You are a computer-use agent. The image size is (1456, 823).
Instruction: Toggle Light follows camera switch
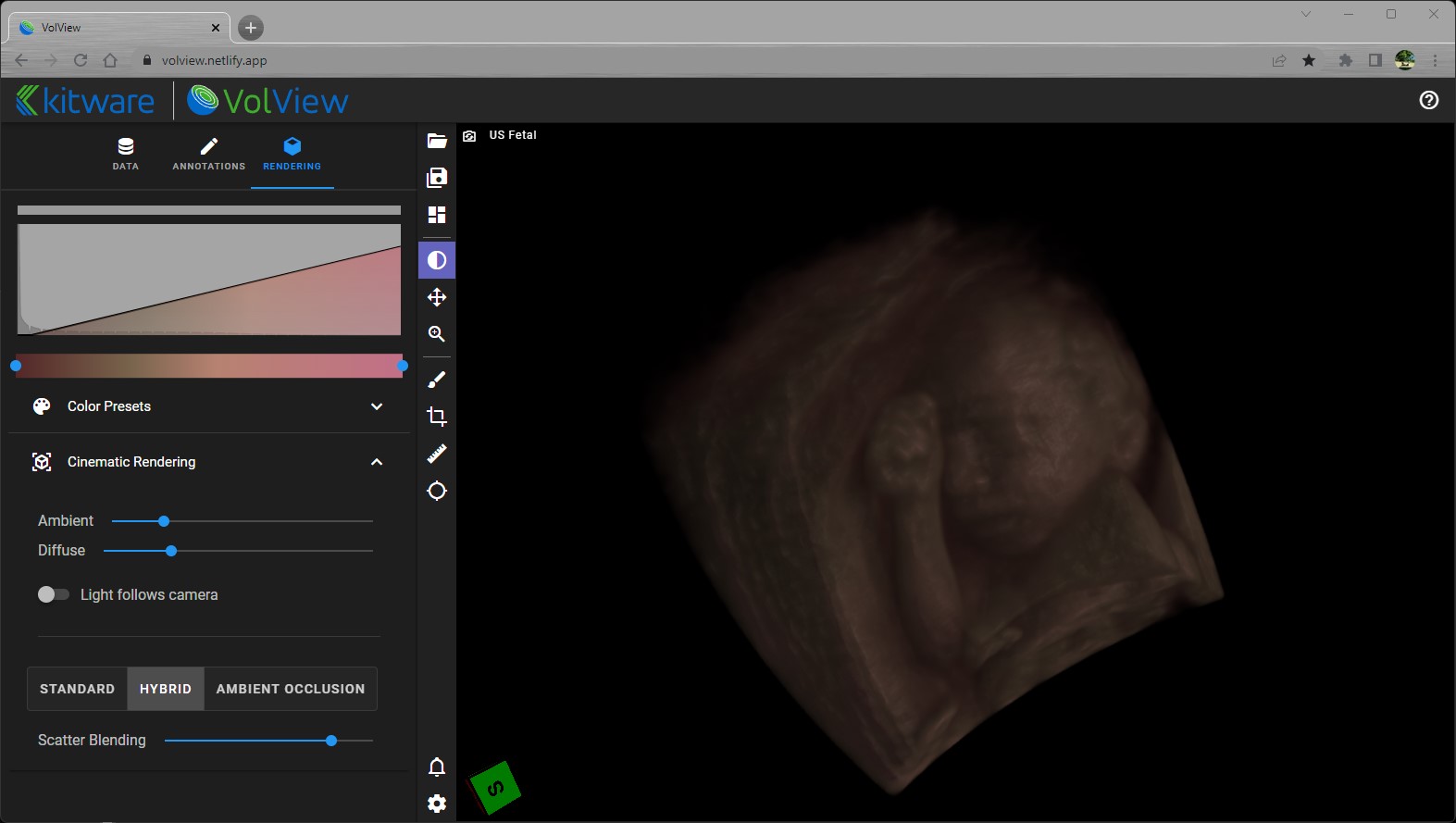click(54, 594)
